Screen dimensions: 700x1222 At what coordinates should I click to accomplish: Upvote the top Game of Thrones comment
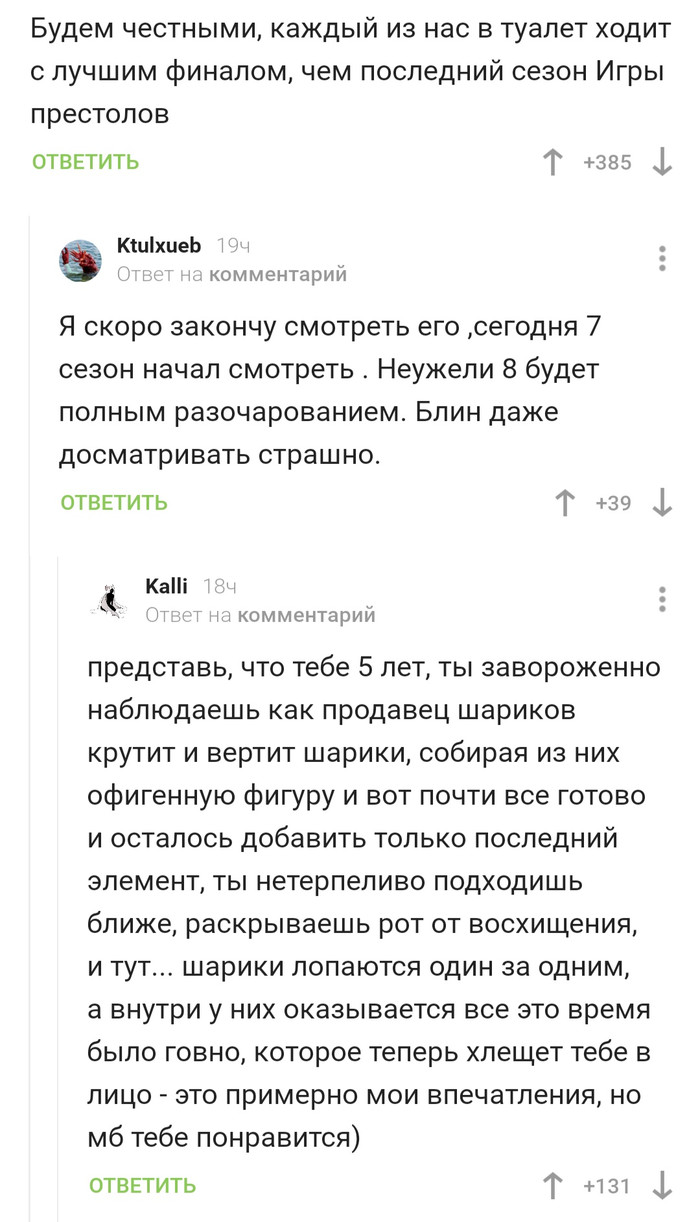(551, 162)
